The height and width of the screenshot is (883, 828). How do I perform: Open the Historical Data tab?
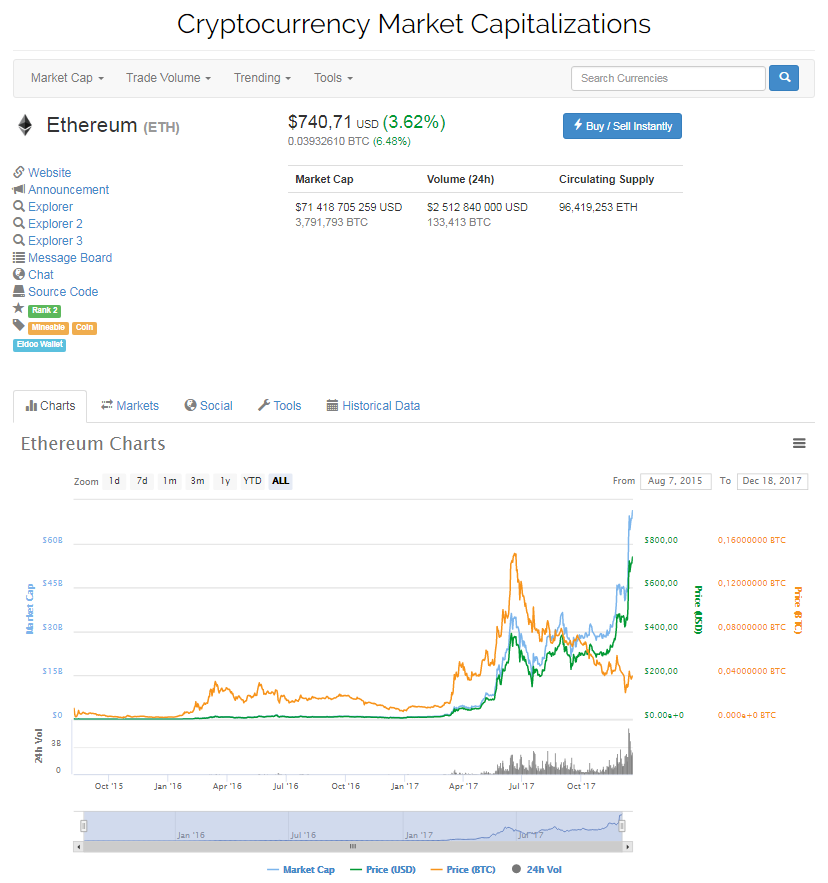click(x=373, y=406)
